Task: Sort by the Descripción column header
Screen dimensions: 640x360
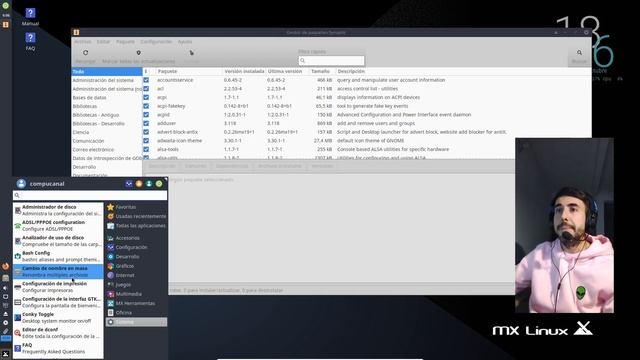Action: click(x=351, y=71)
